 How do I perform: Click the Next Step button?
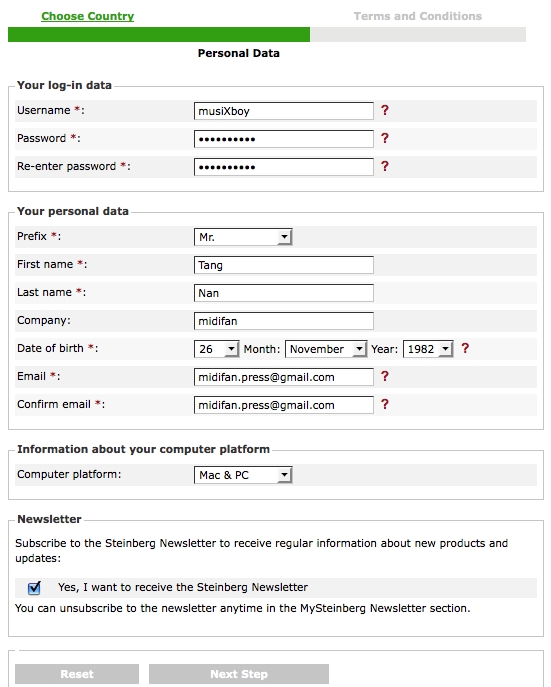(239, 674)
